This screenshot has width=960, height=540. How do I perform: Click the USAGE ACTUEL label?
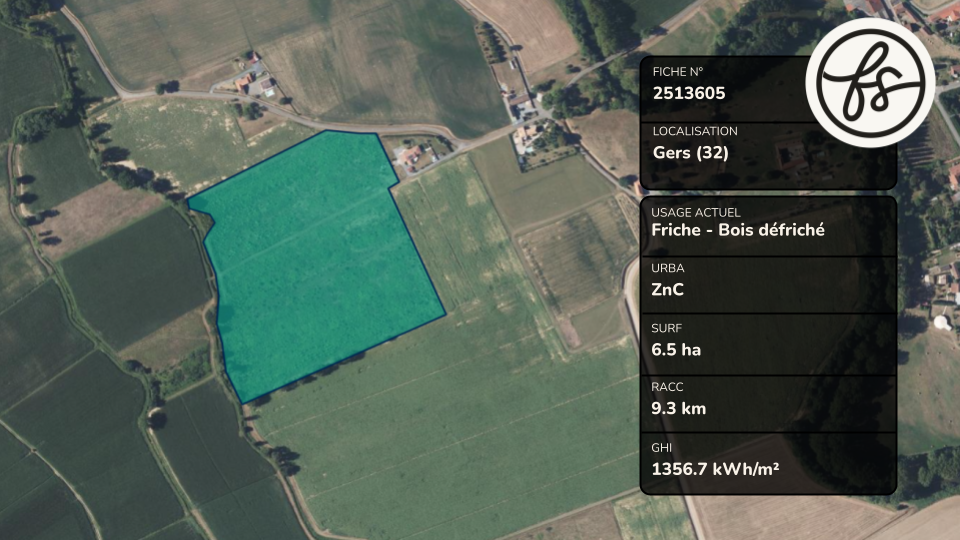(x=696, y=212)
